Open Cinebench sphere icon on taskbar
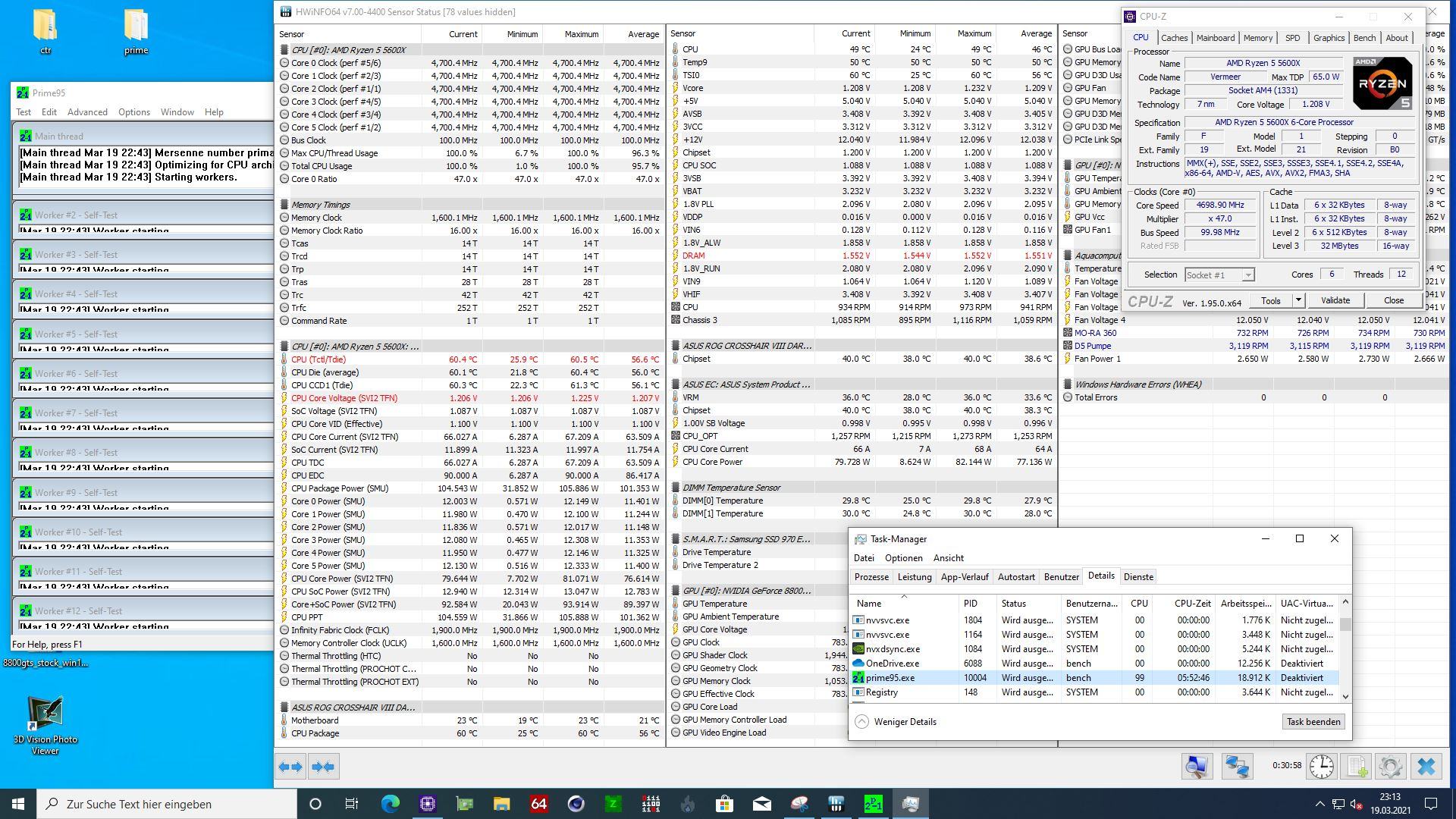This screenshot has height=819, width=1456. point(576,804)
